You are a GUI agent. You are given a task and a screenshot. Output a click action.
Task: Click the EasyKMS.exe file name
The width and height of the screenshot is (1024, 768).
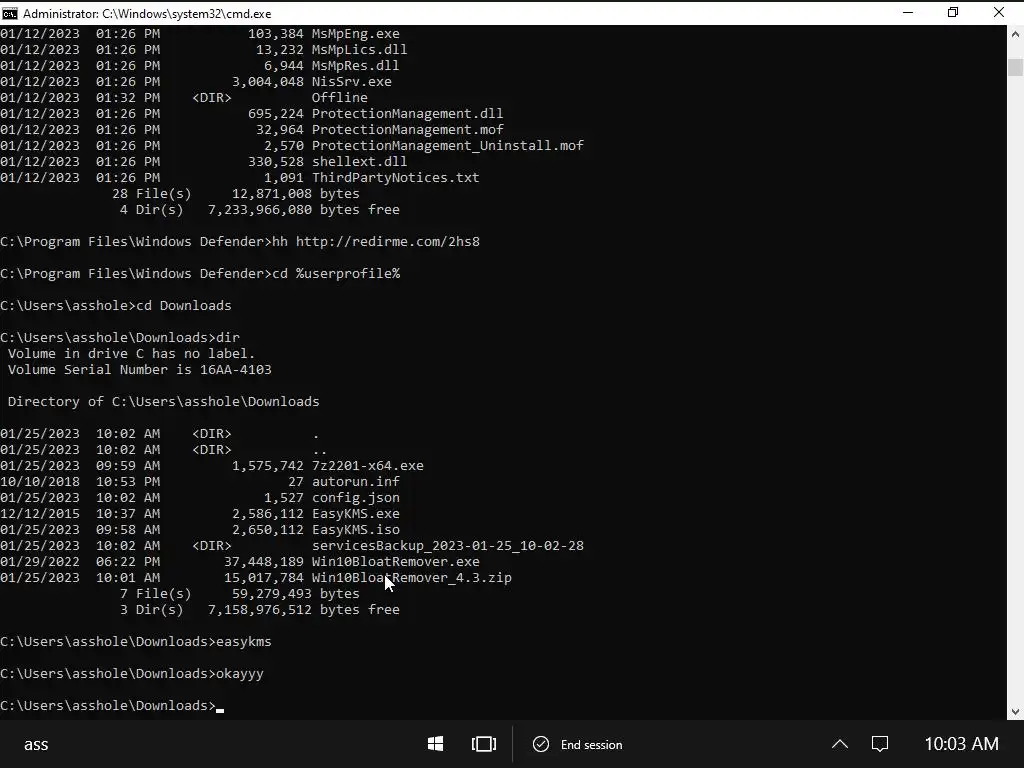coord(355,513)
